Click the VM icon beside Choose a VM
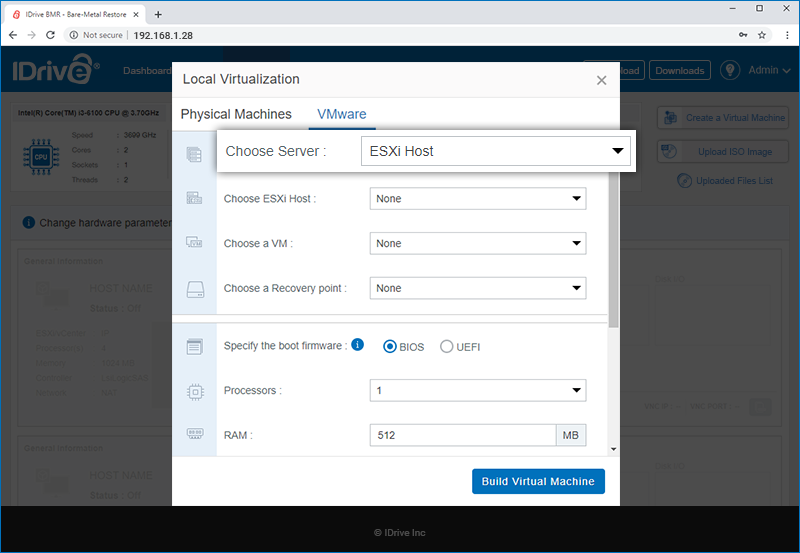 point(194,242)
